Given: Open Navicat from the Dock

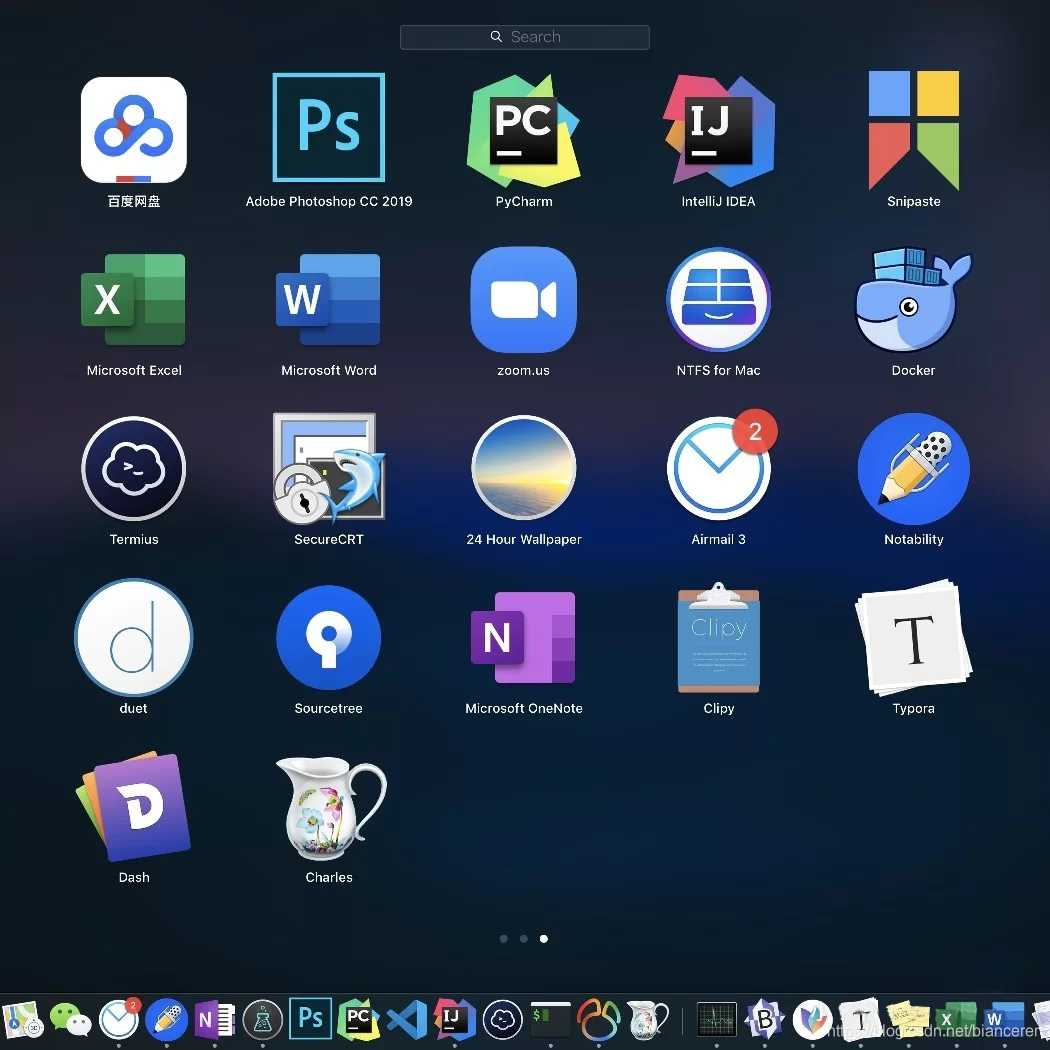Looking at the screenshot, I should click(599, 1019).
